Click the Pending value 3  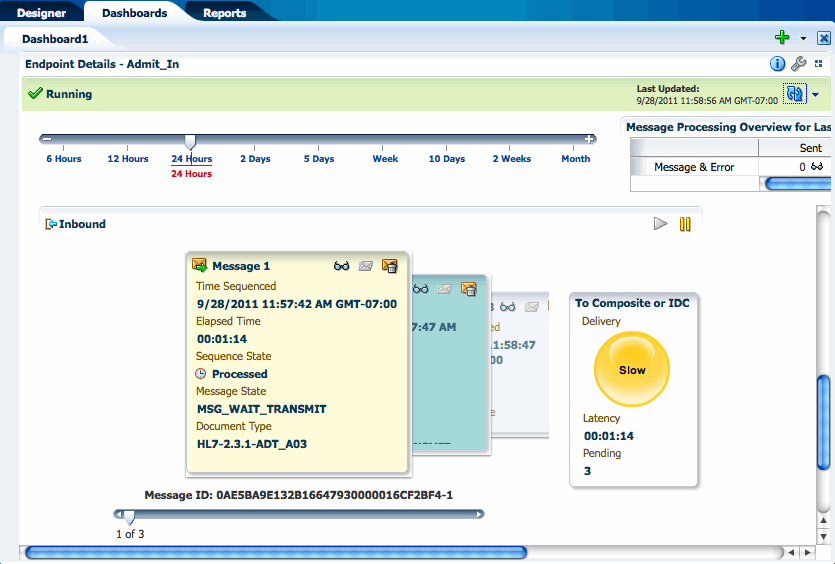[x=587, y=471]
